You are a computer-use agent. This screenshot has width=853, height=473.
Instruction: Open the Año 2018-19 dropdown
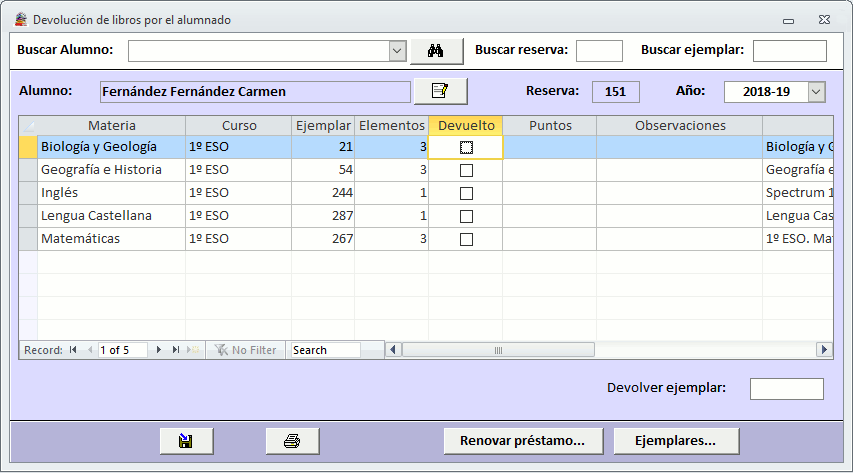[816, 92]
